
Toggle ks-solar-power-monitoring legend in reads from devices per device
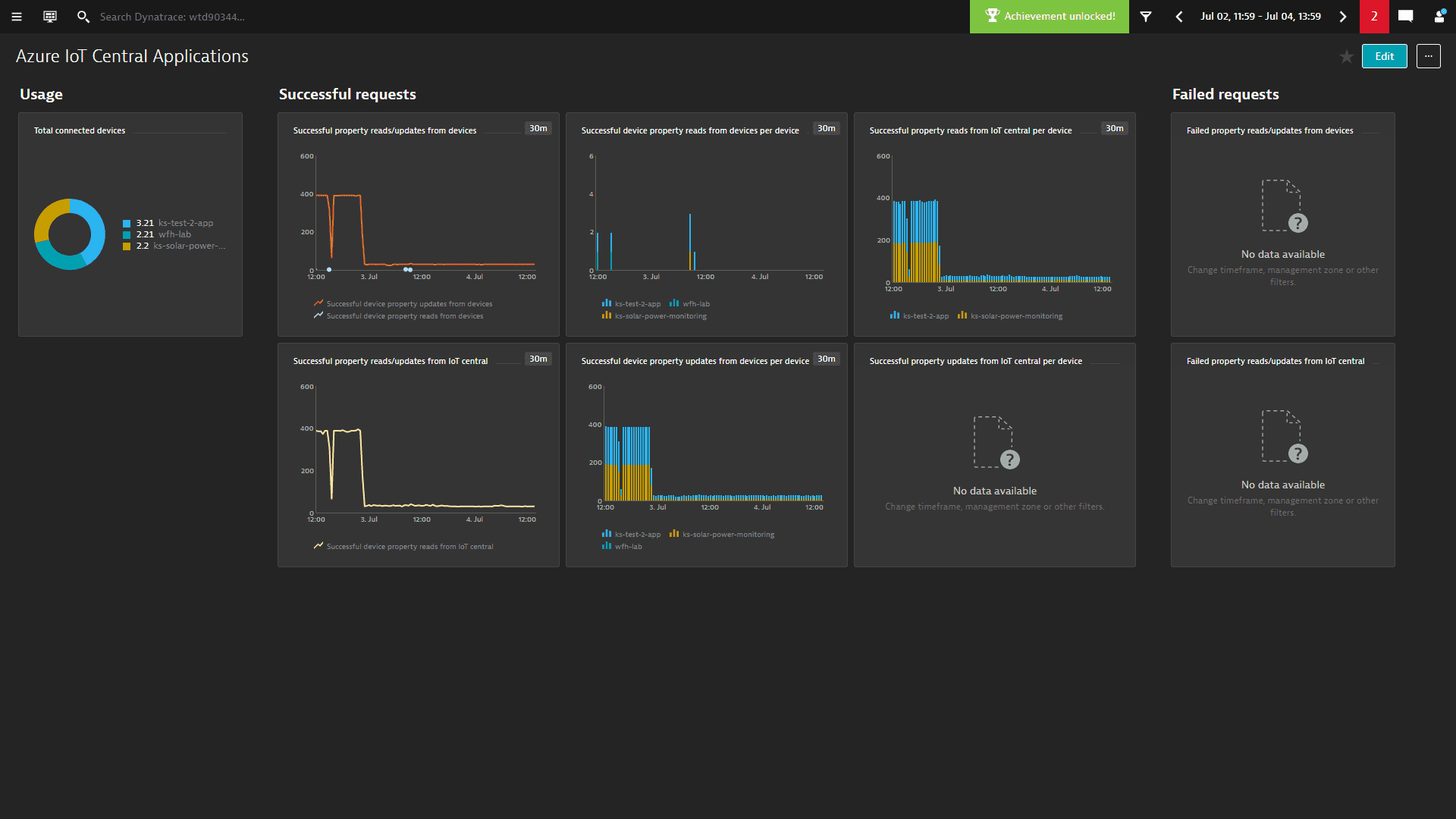click(654, 316)
